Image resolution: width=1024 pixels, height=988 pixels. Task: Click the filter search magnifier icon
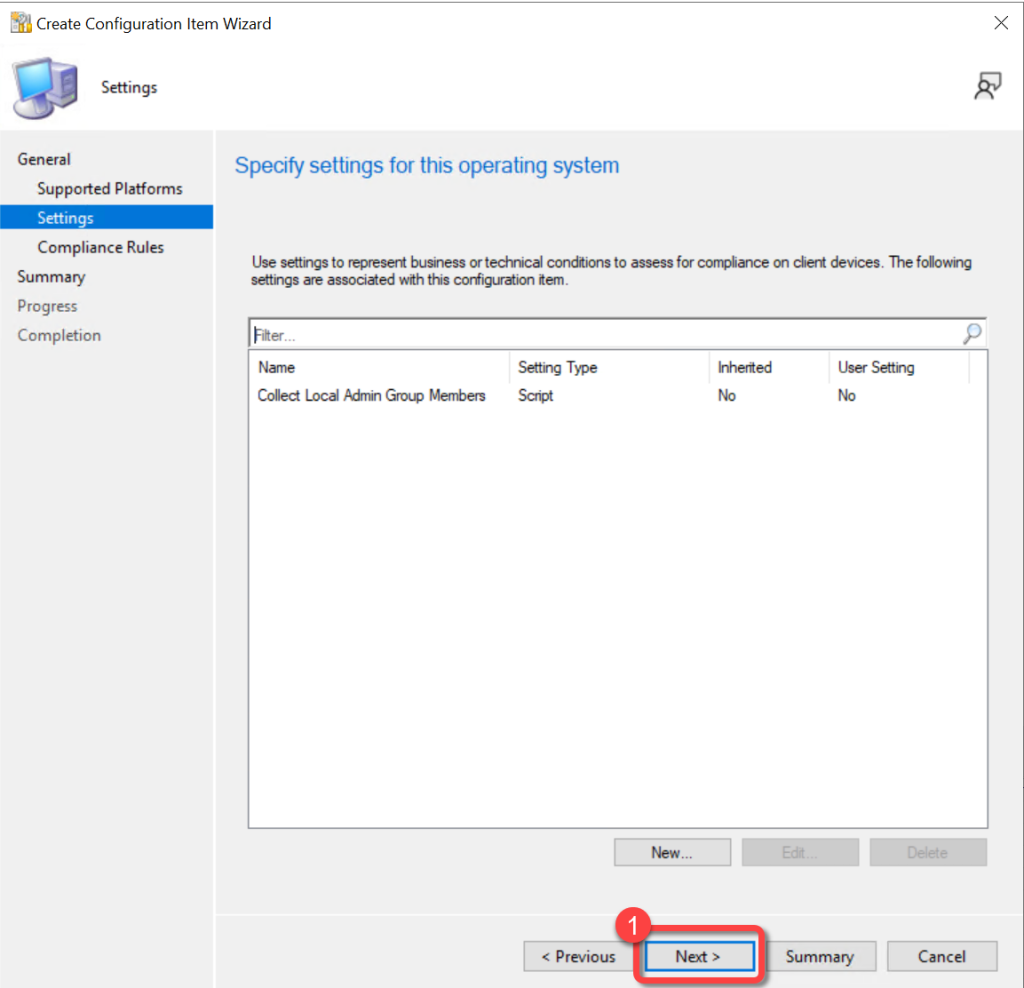971,334
